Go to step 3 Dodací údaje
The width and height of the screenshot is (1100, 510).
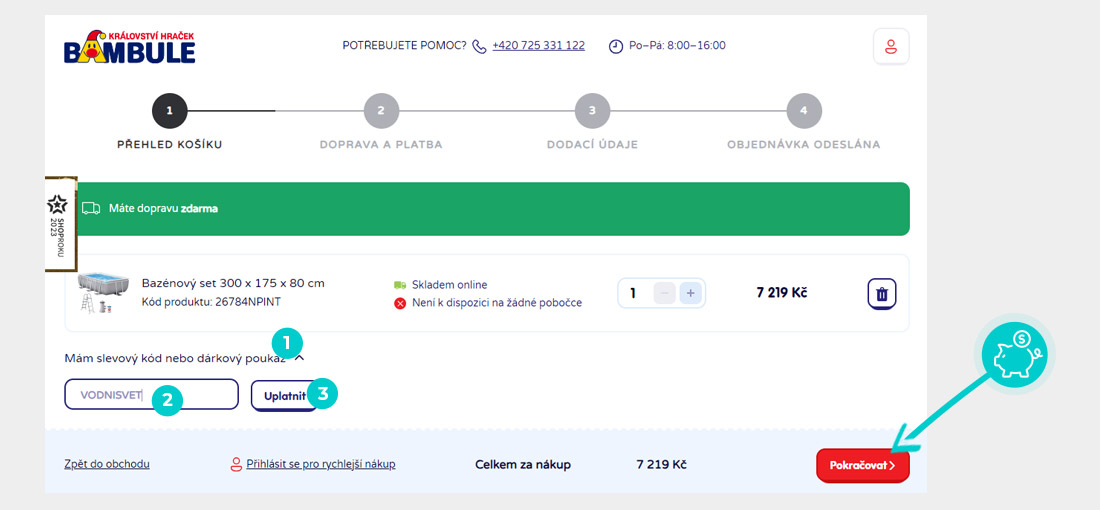pos(592,111)
